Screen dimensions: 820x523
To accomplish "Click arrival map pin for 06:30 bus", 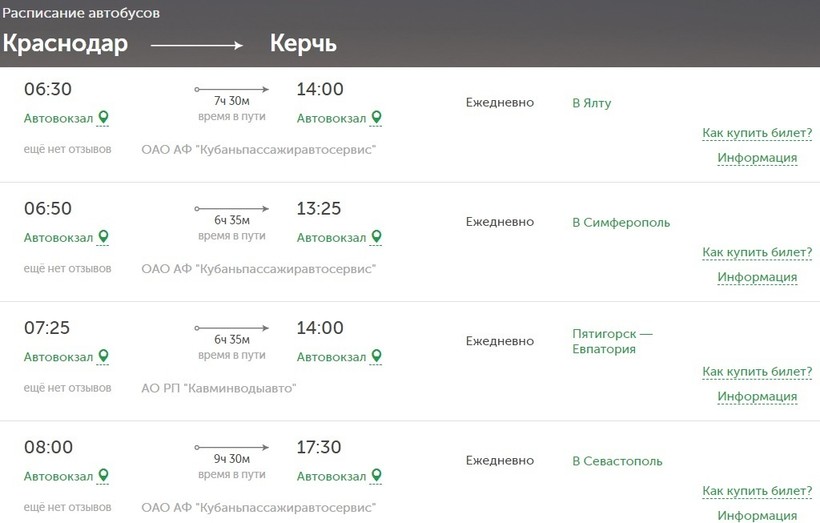I will 376,118.
